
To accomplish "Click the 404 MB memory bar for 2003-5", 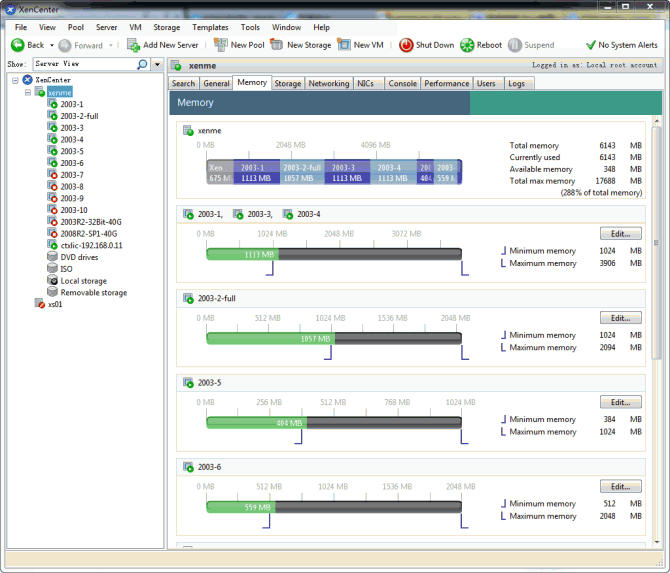I will 256,423.
